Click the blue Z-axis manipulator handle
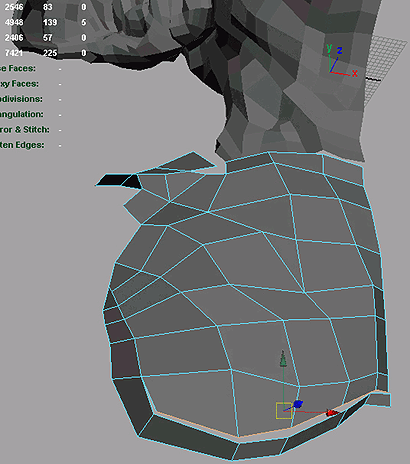Screen dimensions: 410x464 point(298,405)
